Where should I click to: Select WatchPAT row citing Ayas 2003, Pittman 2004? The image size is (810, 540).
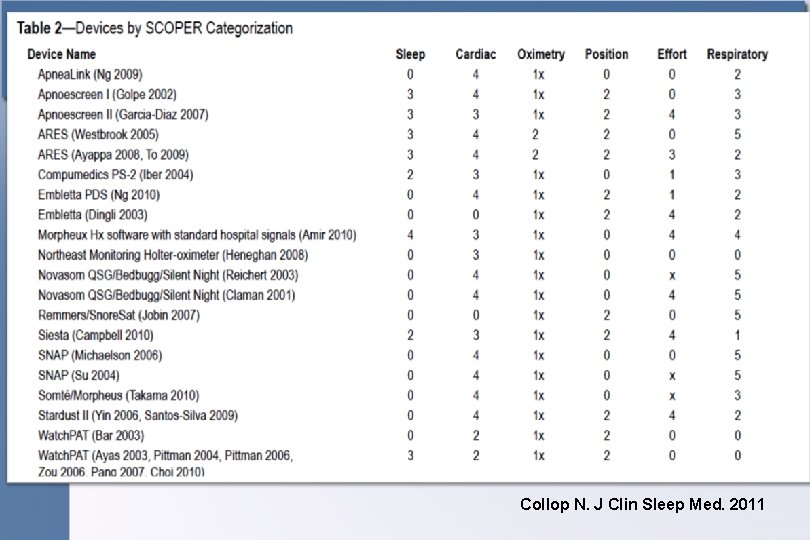click(x=165, y=464)
